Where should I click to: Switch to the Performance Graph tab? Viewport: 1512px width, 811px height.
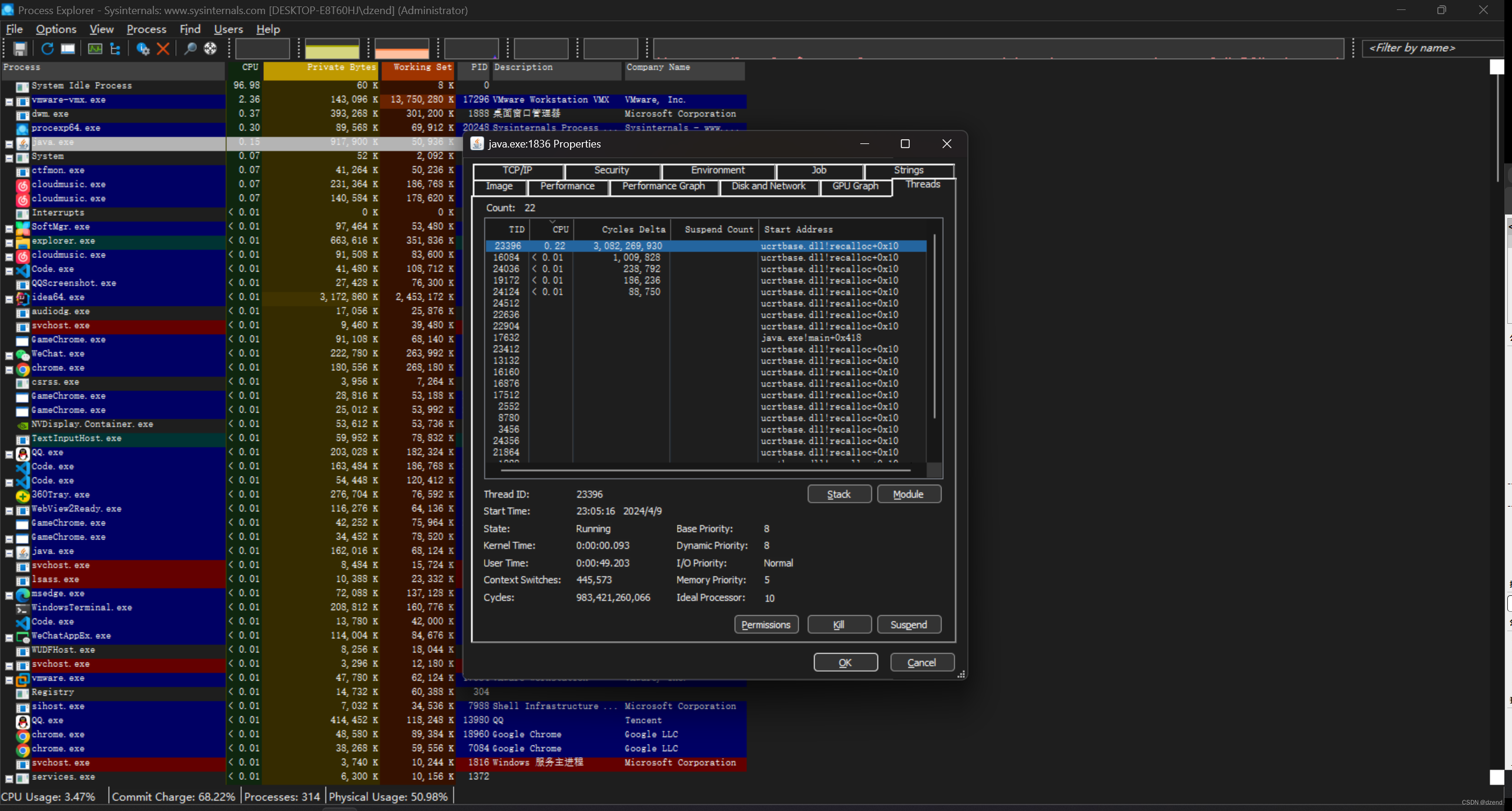663,186
